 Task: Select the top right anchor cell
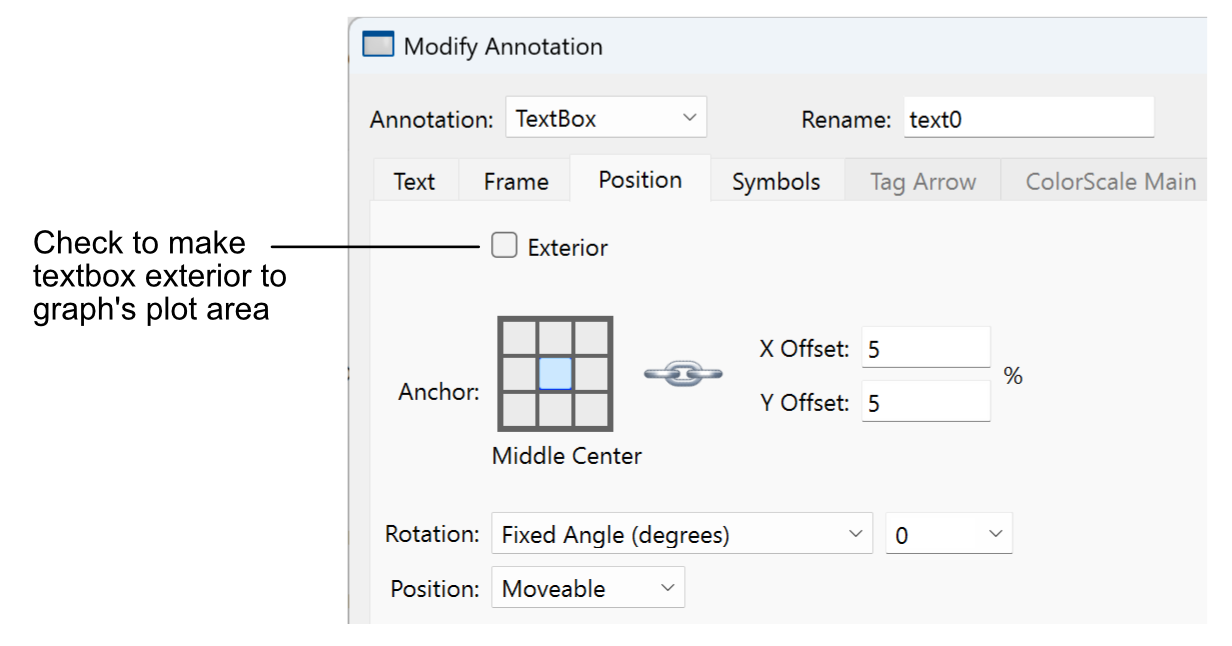pos(592,338)
